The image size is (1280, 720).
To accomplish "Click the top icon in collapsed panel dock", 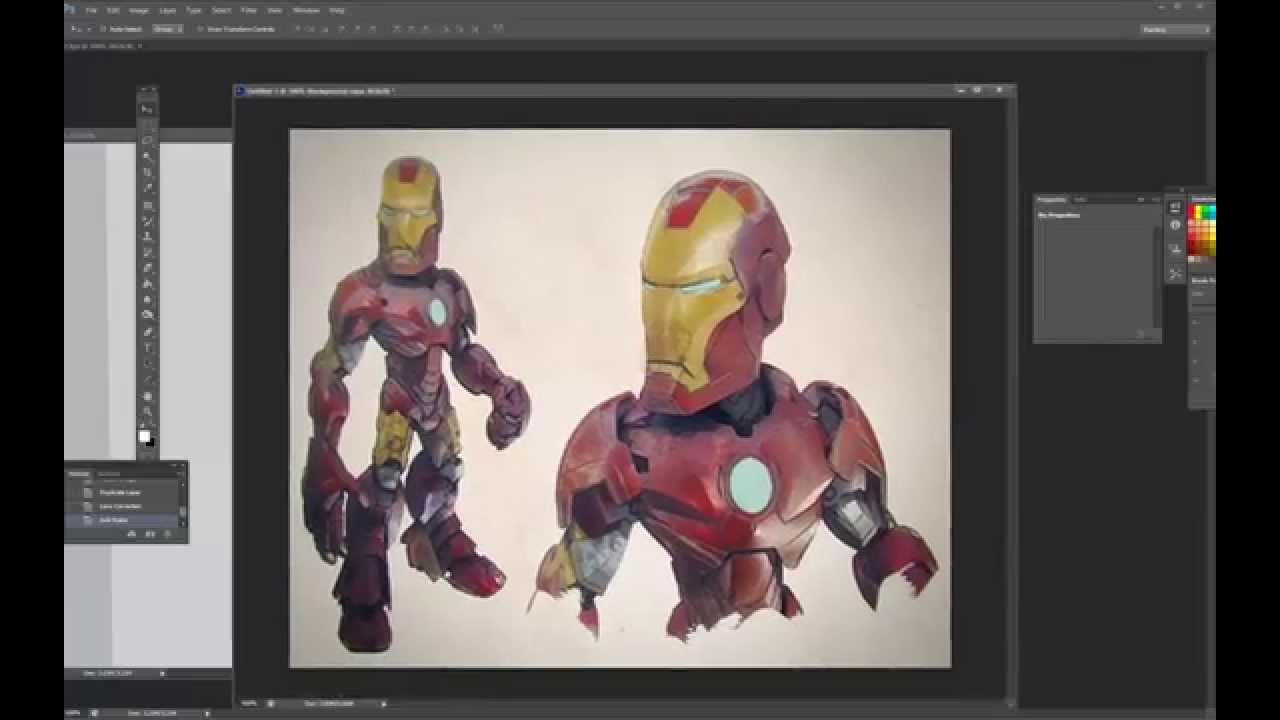I will coord(1175,208).
